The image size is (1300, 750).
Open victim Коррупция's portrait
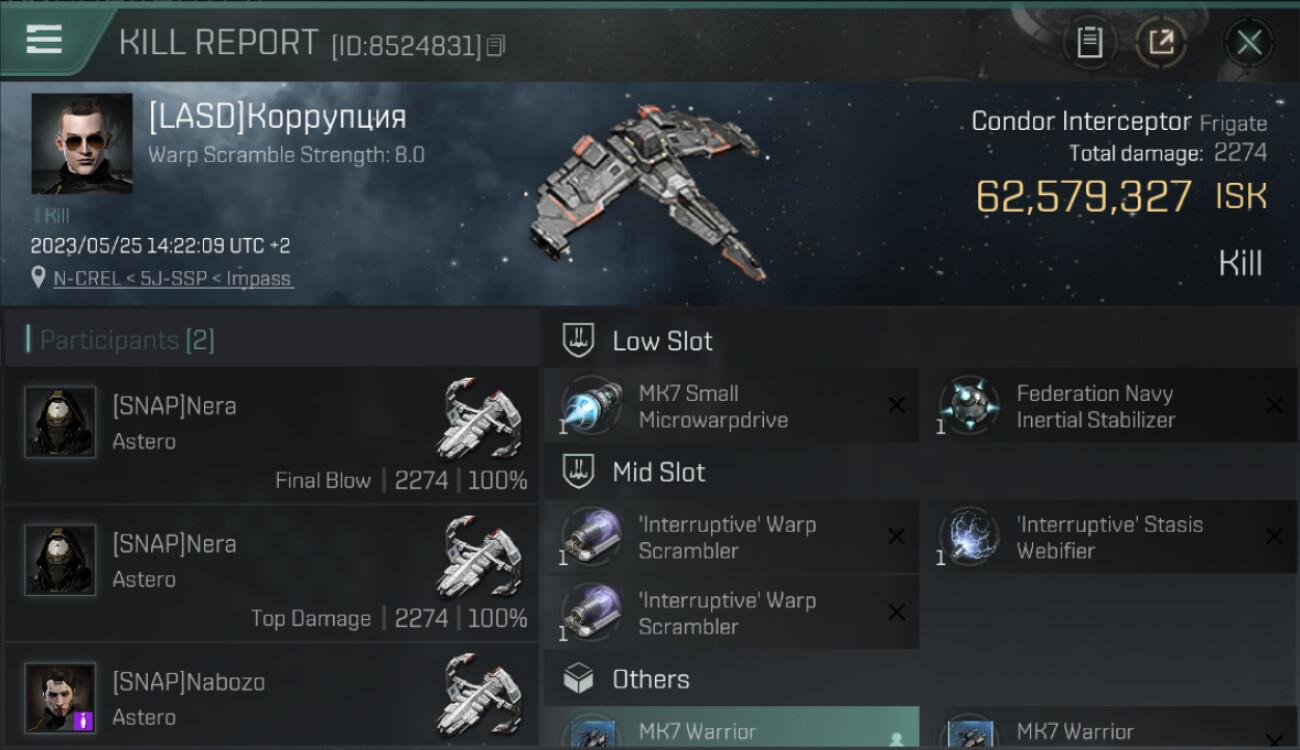(x=82, y=144)
